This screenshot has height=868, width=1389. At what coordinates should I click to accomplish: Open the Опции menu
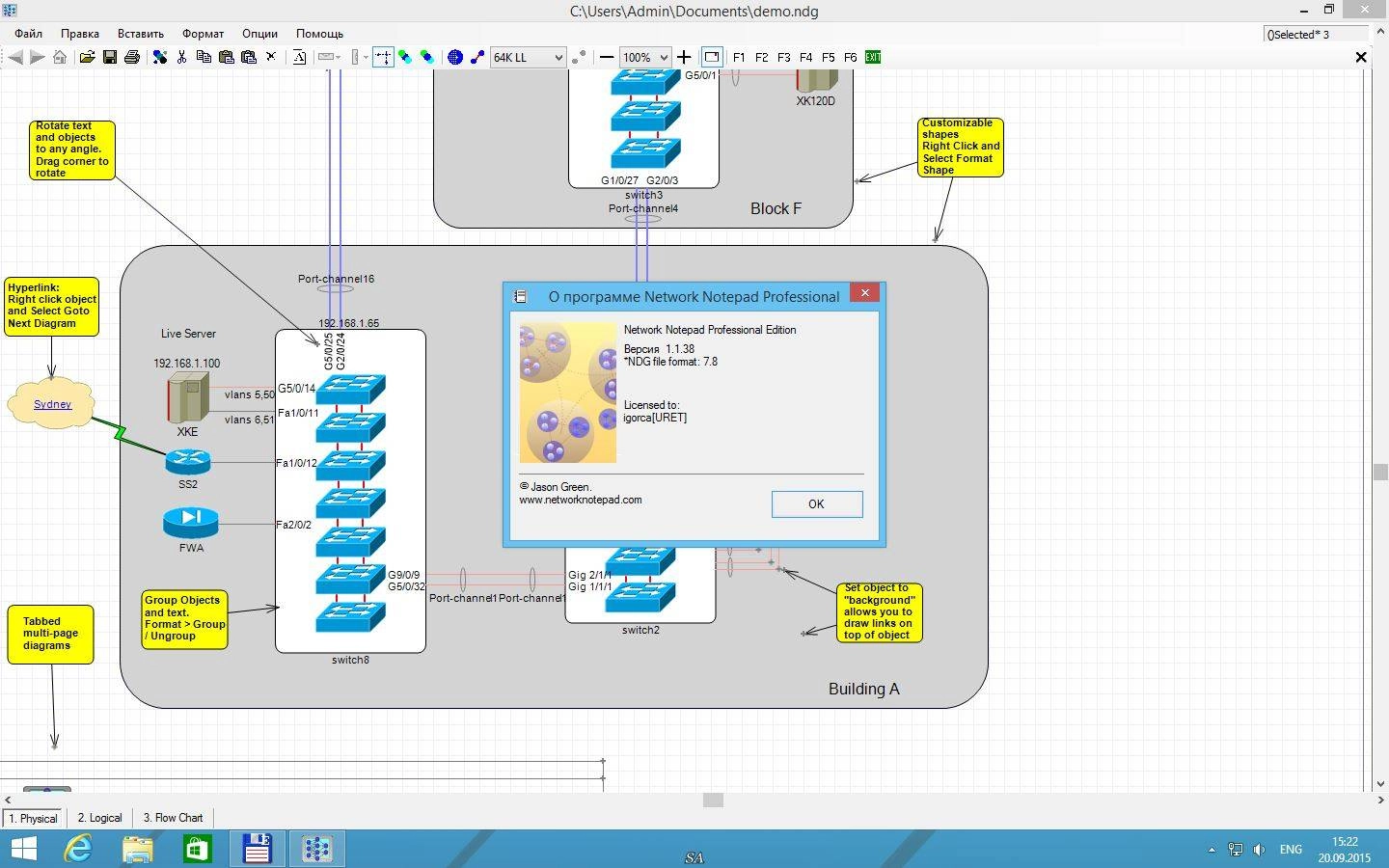(x=259, y=34)
